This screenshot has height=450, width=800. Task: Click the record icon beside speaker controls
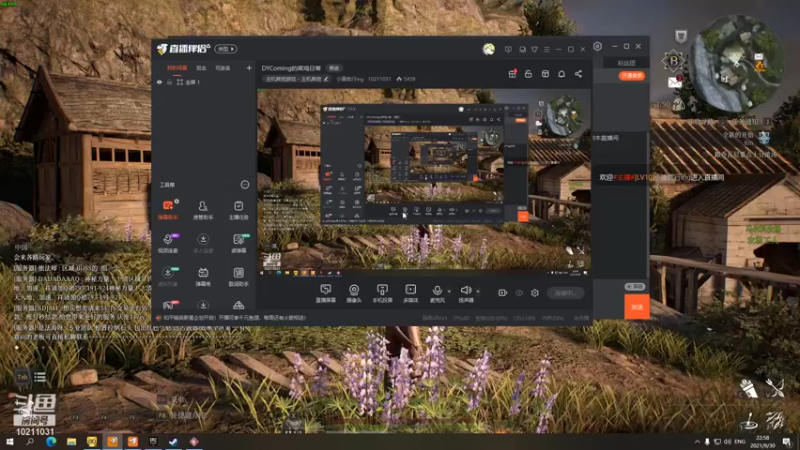[x=503, y=293]
